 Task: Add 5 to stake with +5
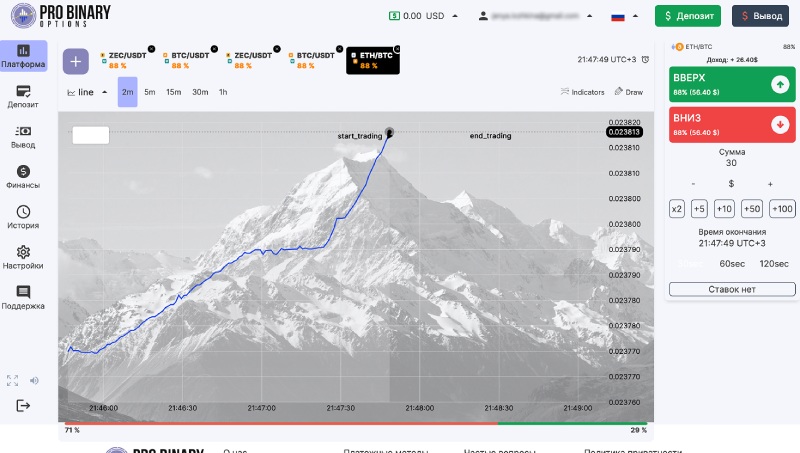pyautogui.click(x=699, y=209)
